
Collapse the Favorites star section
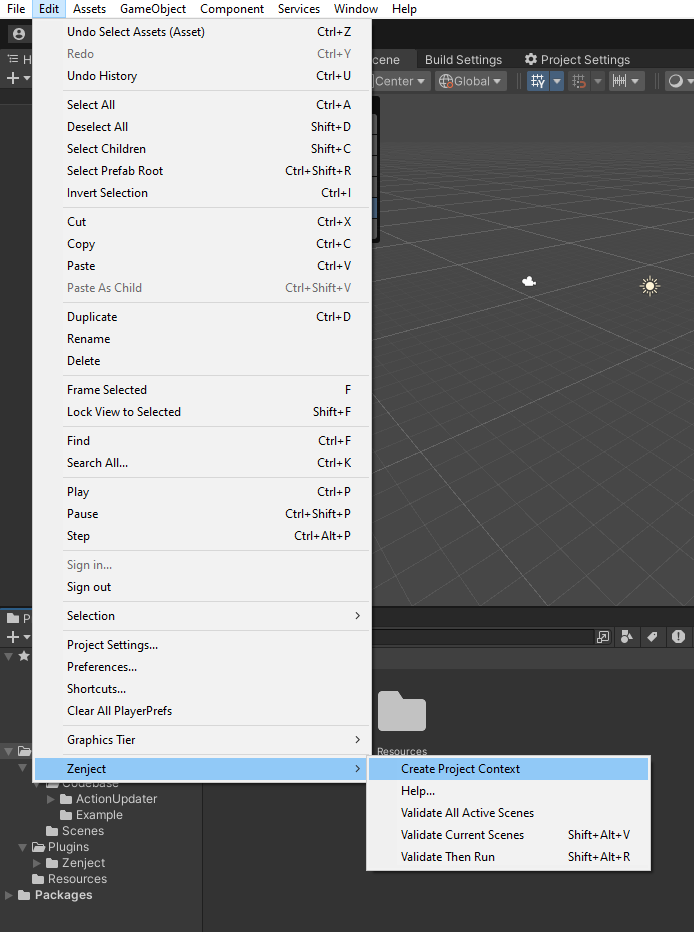point(8,656)
